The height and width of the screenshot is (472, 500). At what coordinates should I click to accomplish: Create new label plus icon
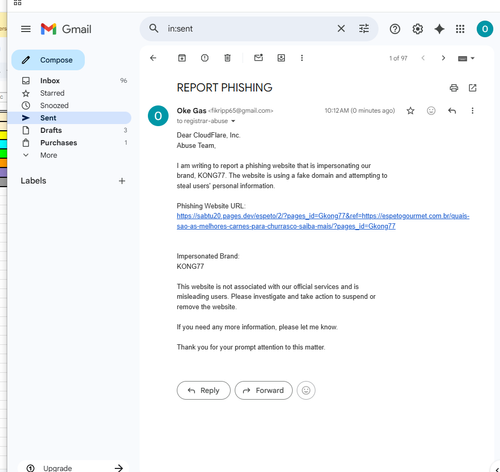(x=122, y=181)
